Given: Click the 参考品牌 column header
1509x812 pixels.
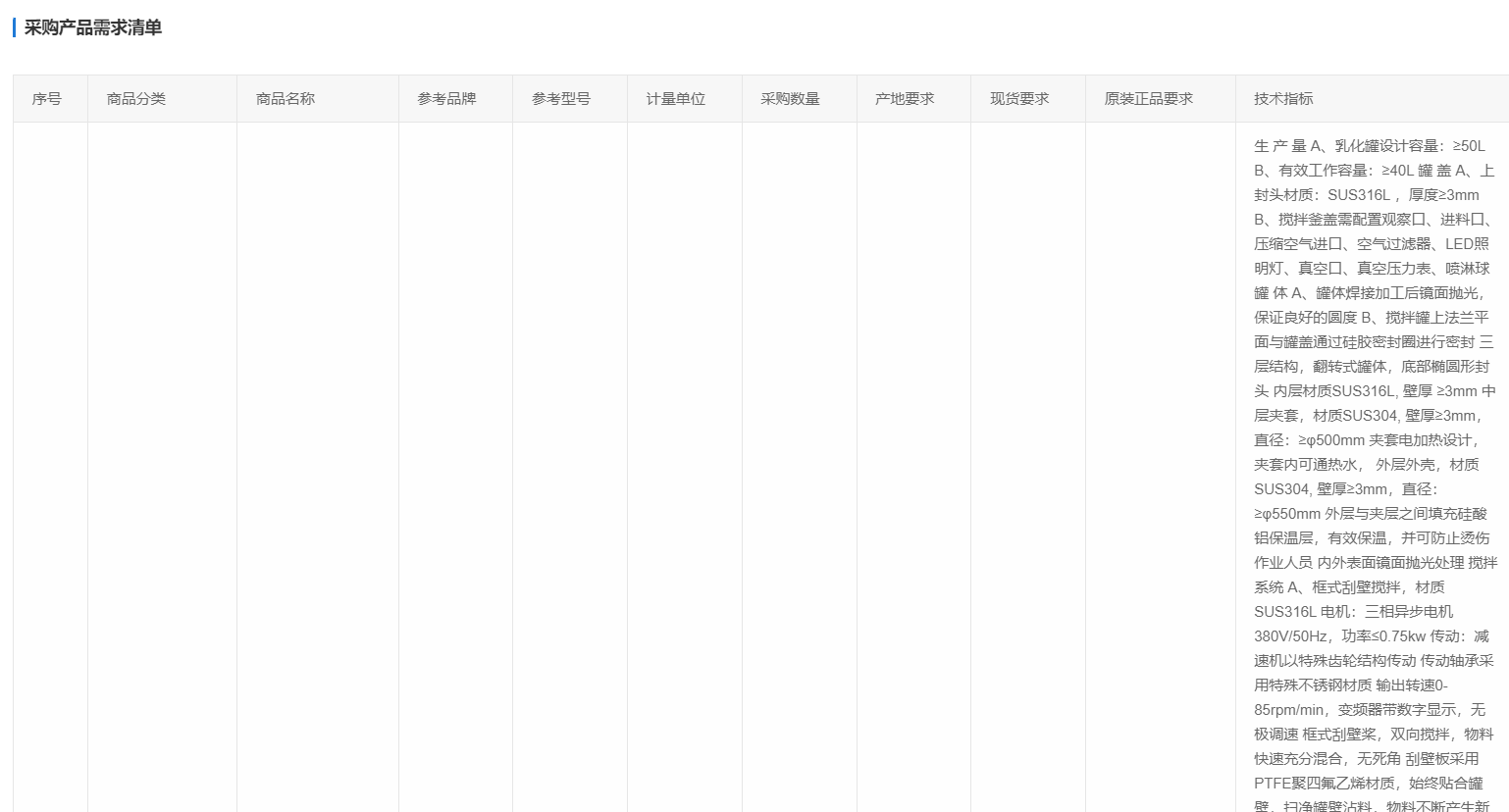Looking at the screenshot, I should (x=446, y=99).
